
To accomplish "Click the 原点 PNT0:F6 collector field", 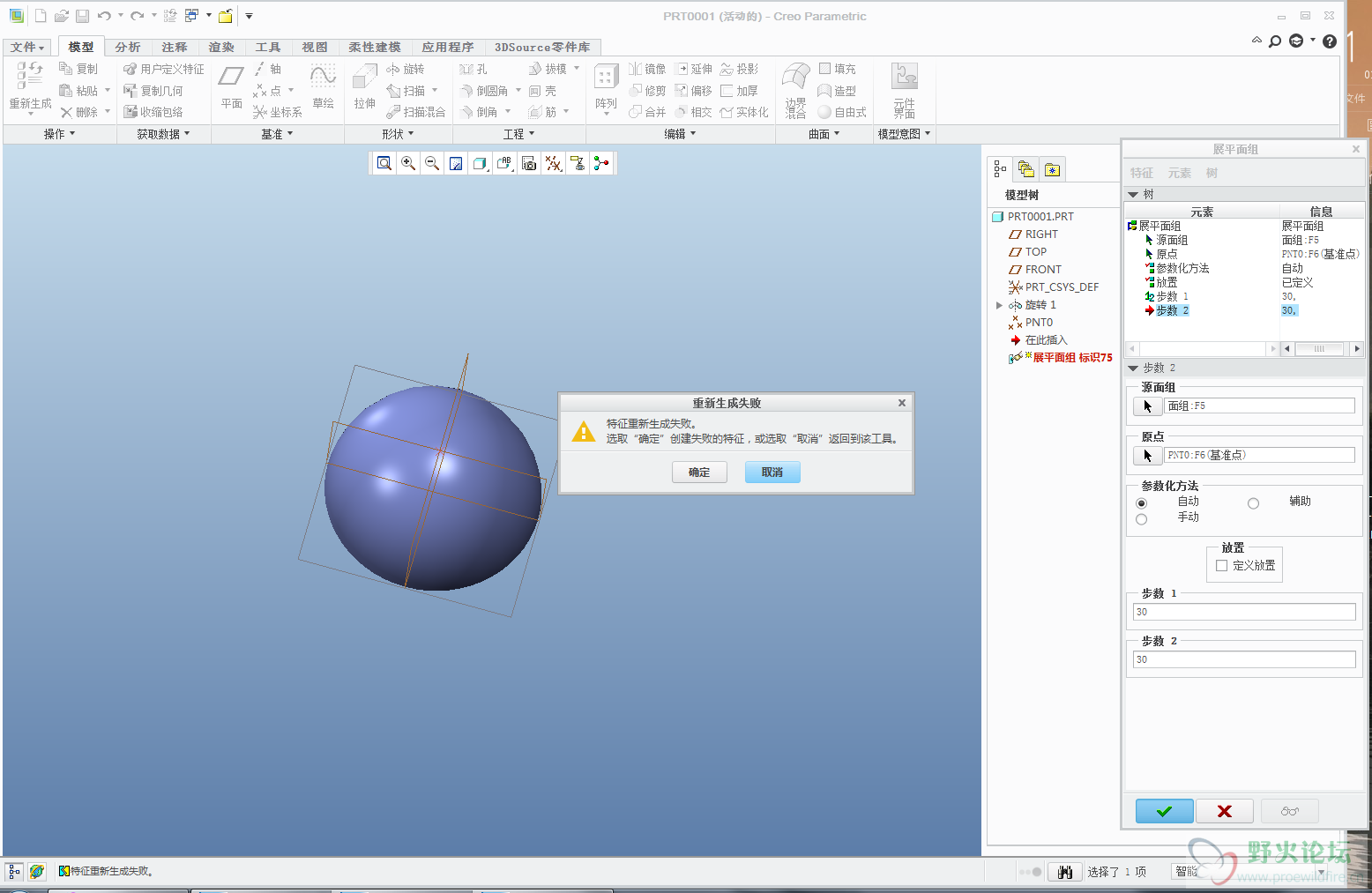I will tap(1259, 455).
